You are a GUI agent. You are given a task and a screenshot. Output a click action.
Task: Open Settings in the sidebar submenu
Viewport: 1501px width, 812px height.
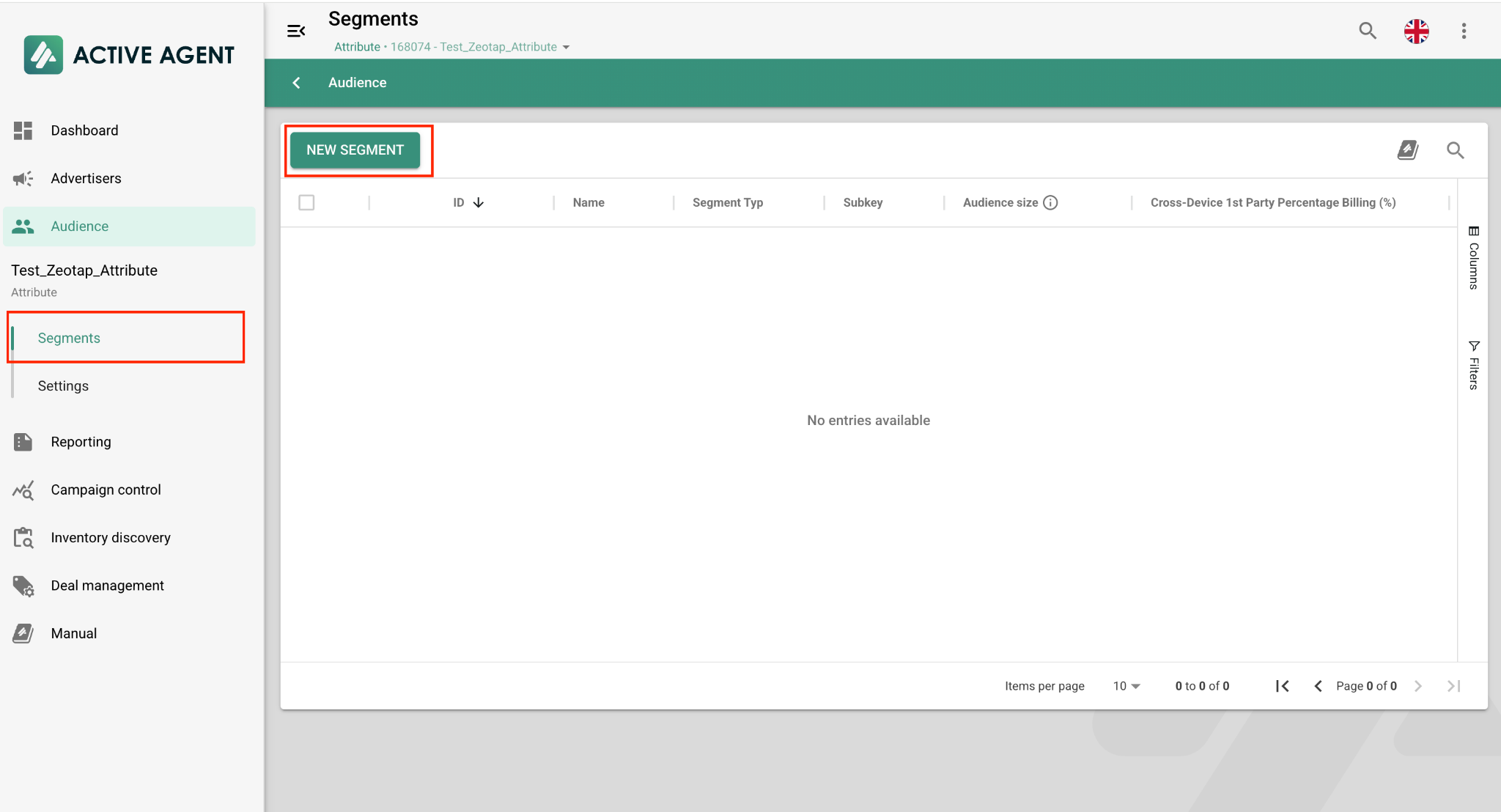[x=63, y=386]
